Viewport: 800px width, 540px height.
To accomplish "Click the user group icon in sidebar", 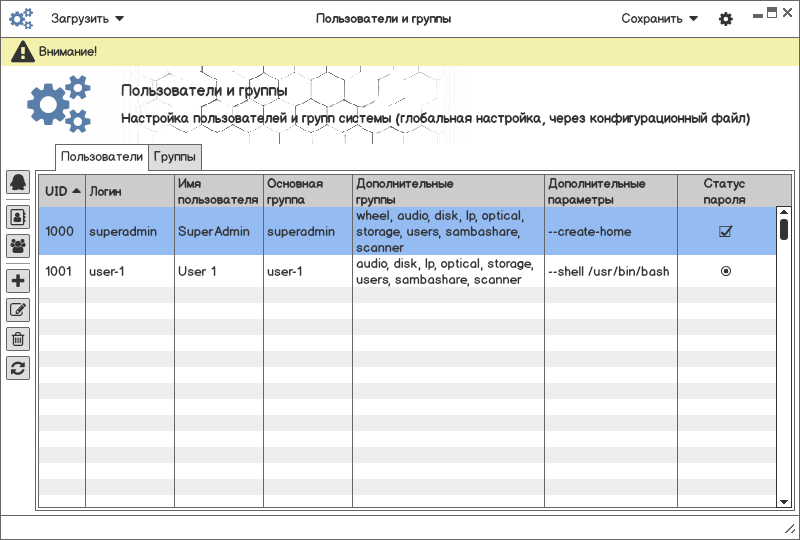I will tap(18, 244).
